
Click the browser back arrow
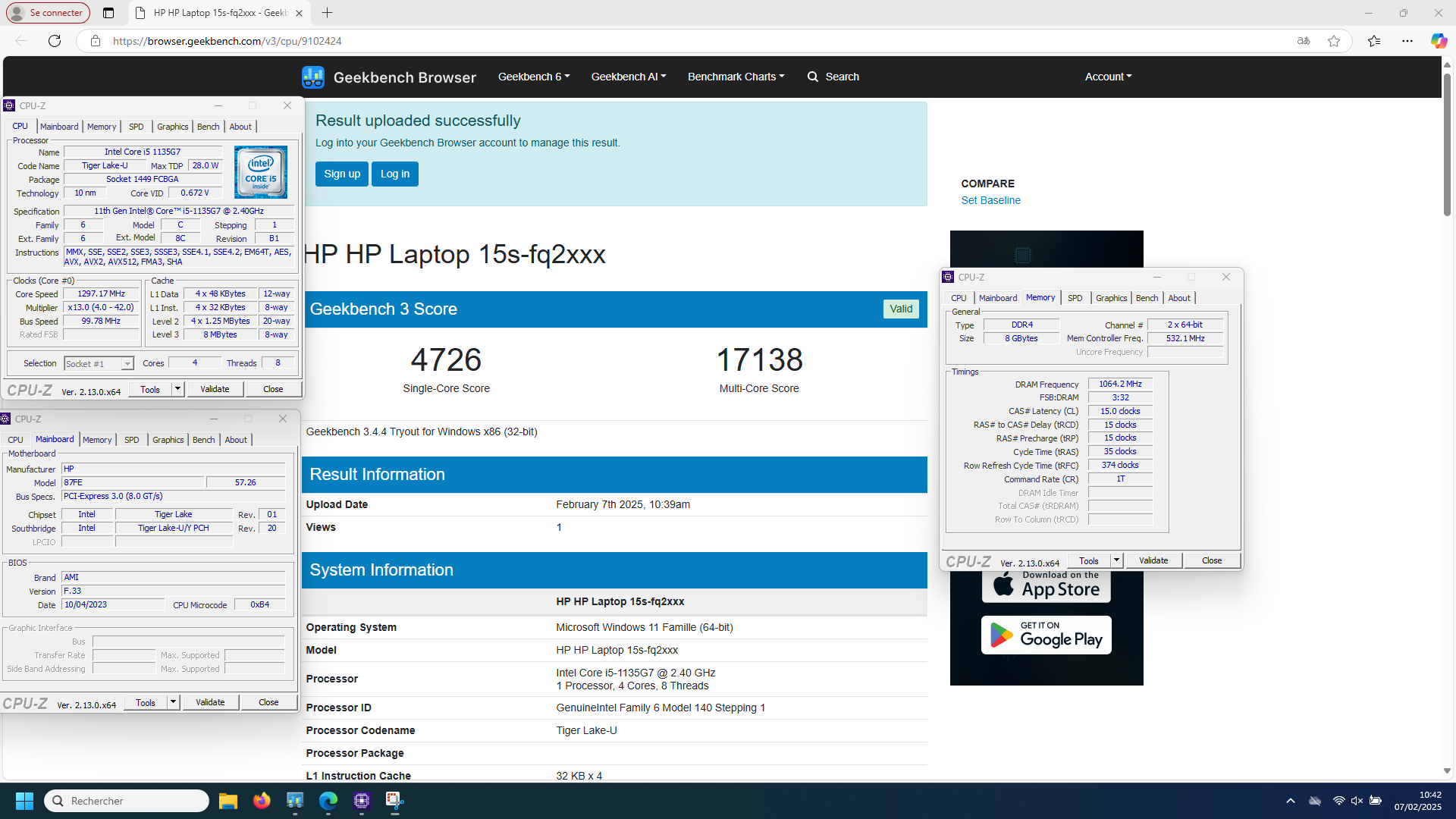[21, 41]
